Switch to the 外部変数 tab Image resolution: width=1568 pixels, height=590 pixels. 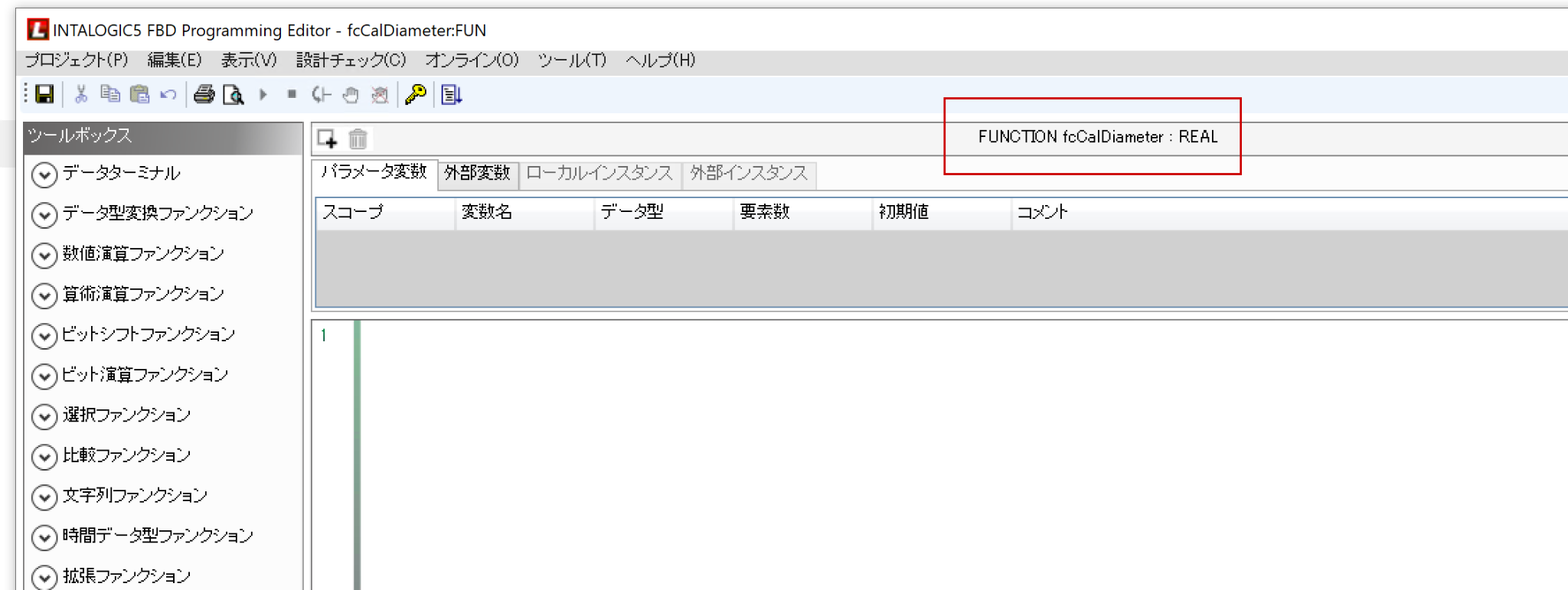click(477, 174)
